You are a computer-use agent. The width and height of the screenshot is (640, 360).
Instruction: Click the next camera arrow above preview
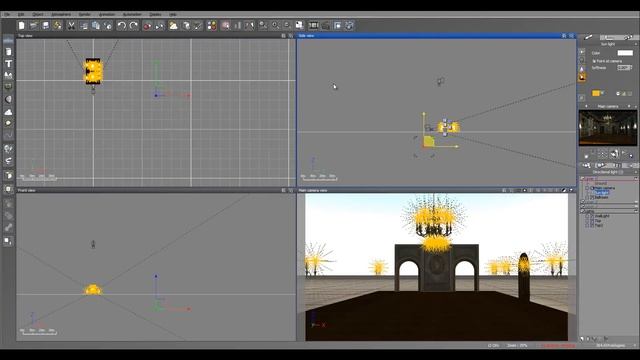pyautogui.click(x=629, y=107)
